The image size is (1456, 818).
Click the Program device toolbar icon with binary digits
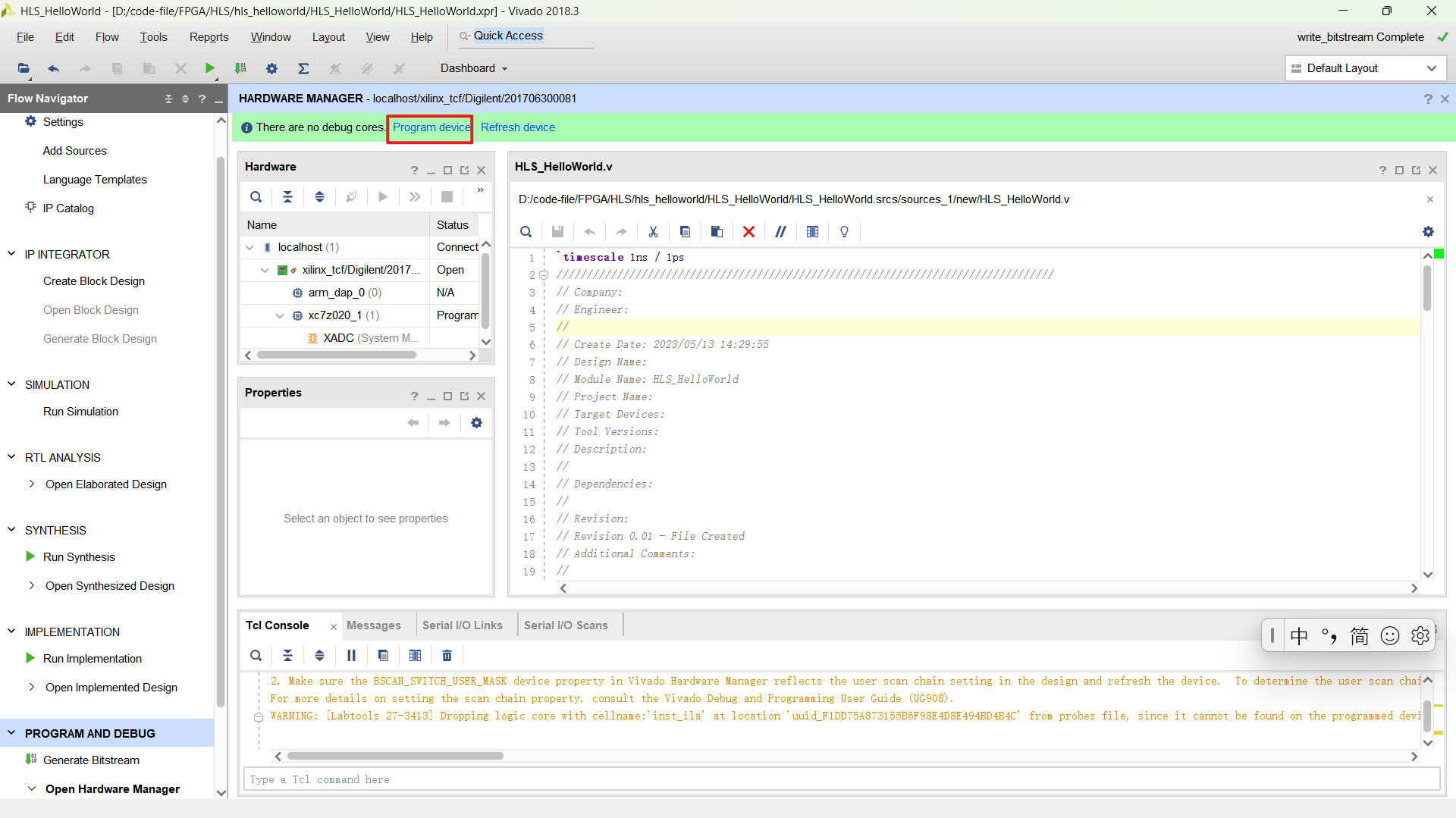pos(240,68)
